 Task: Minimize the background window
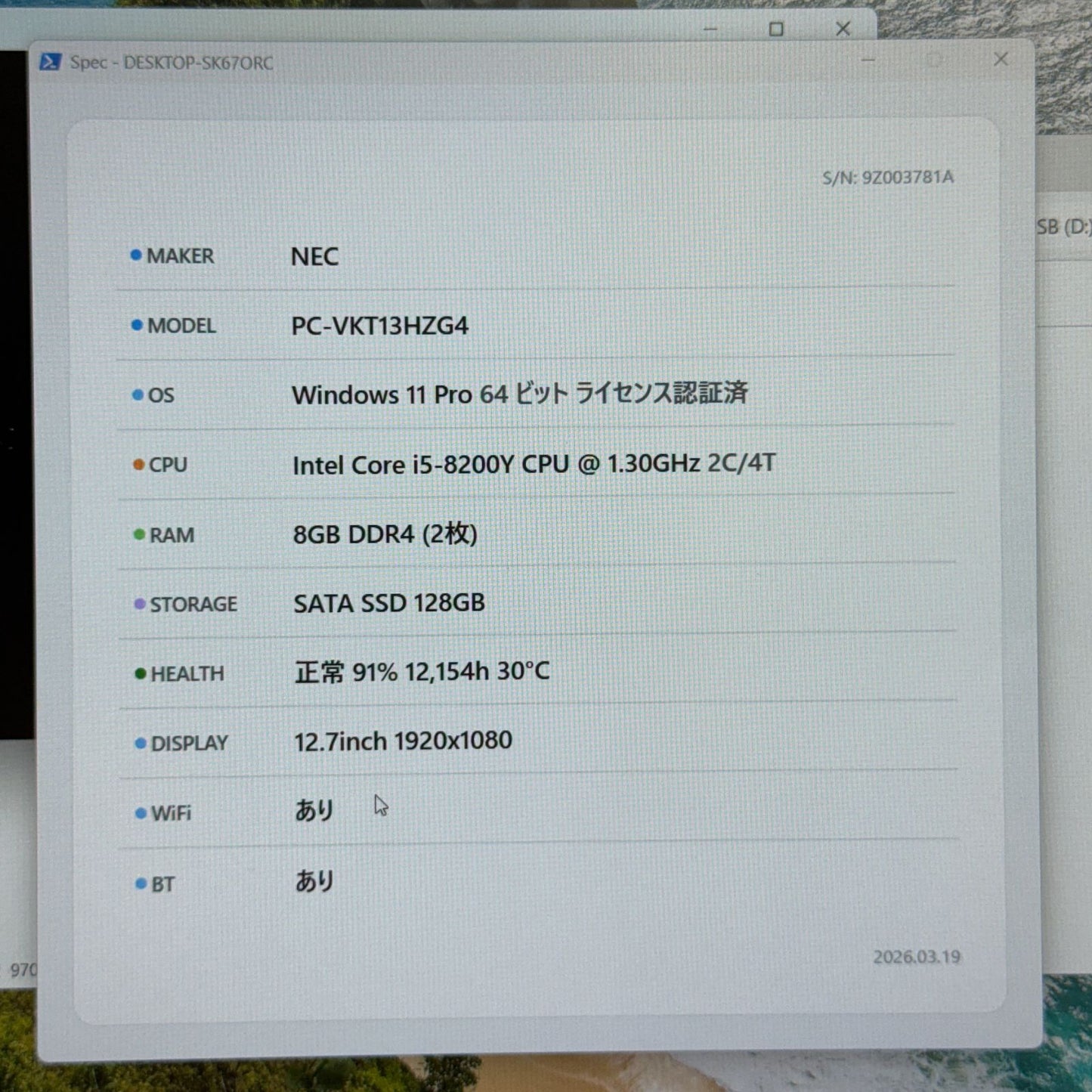(710, 29)
